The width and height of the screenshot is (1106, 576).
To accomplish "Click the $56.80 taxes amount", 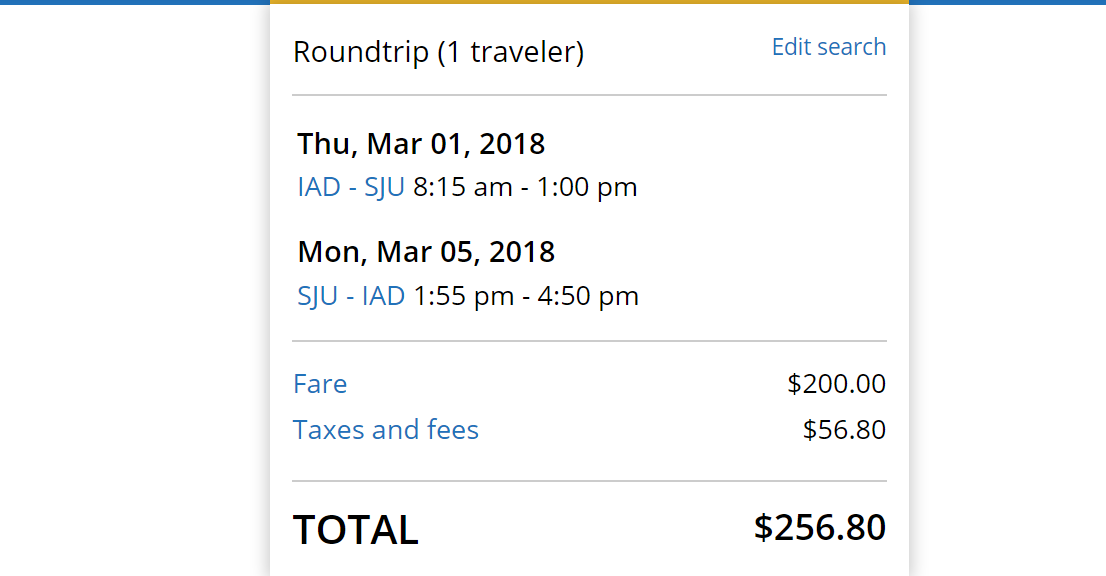I will (844, 430).
